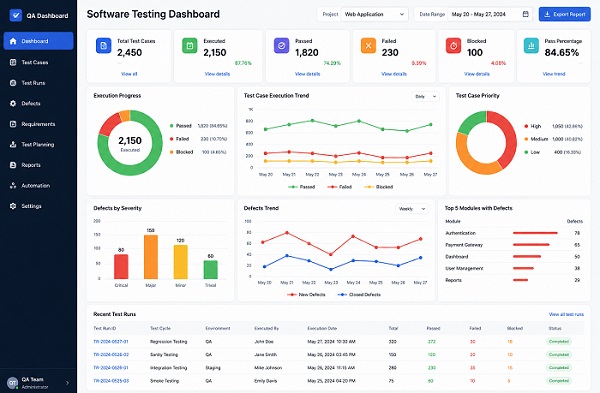Click the Test Runs sidebar icon
Viewport: 600px width, 393px height.
click(13, 83)
